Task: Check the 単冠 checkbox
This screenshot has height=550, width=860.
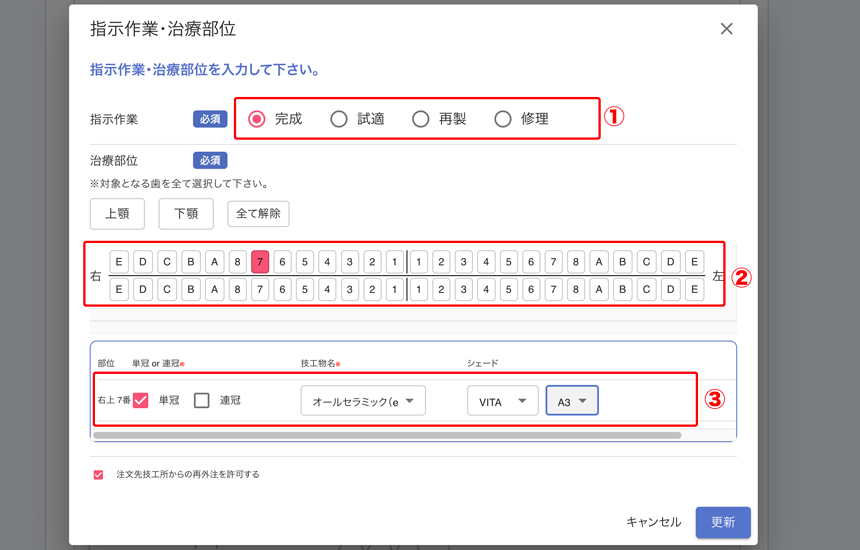Action: (x=141, y=400)
